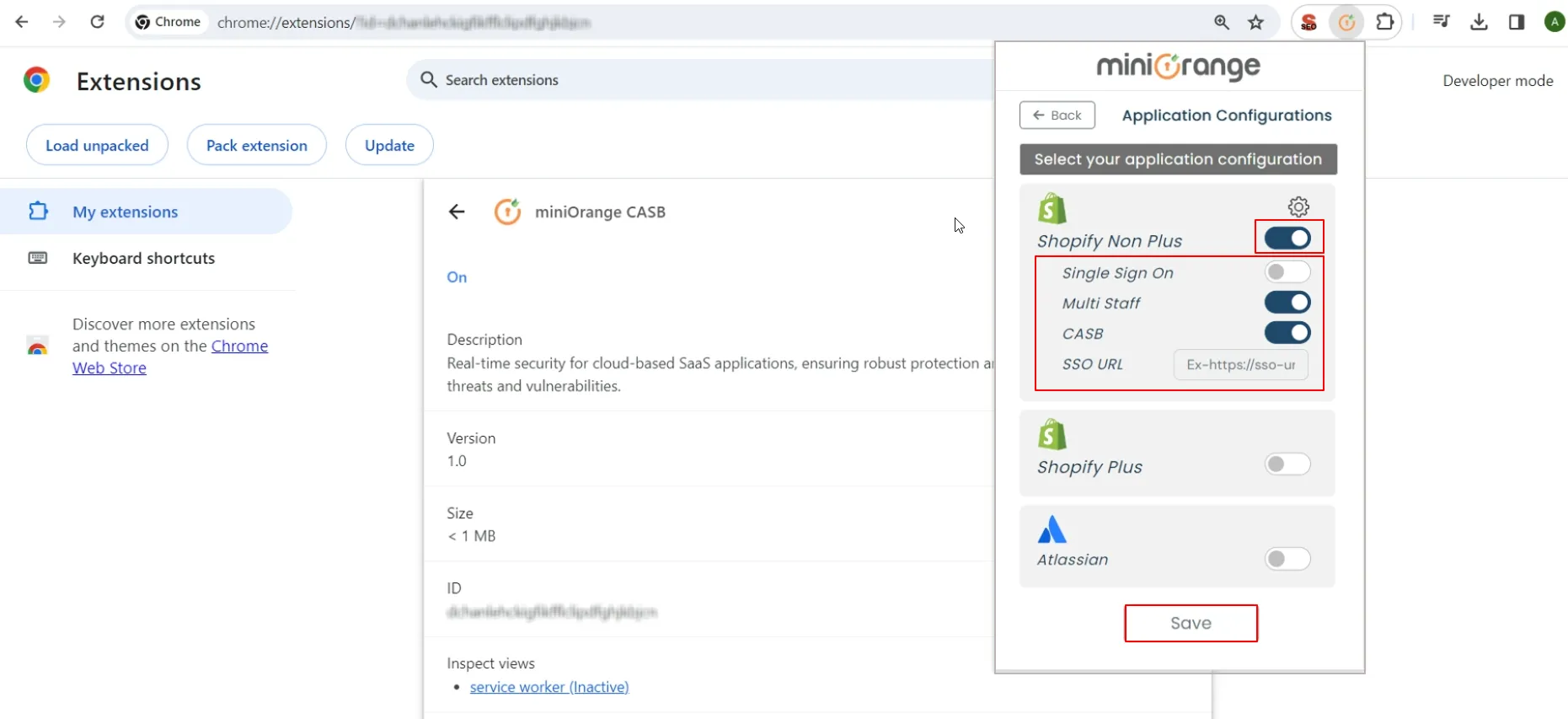Click the '< 1 MB' size value

click(x=472, y=536)
